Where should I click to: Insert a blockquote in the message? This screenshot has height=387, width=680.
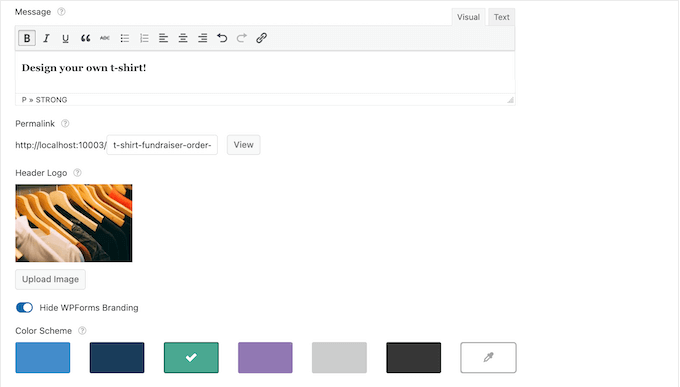[x=85, y=38]
